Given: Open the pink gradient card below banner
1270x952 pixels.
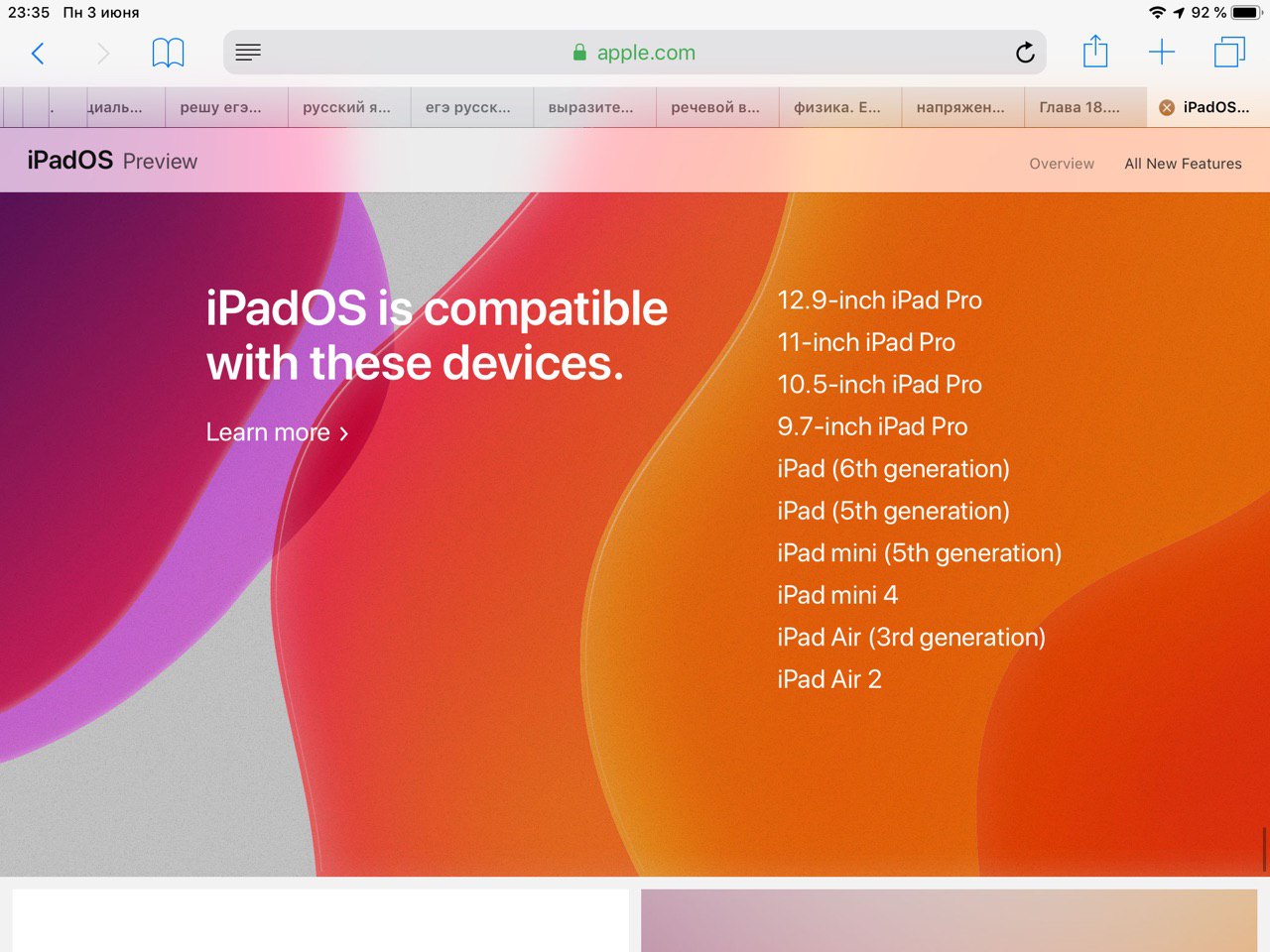Looking at the screenshot, I should click(949, 920).
